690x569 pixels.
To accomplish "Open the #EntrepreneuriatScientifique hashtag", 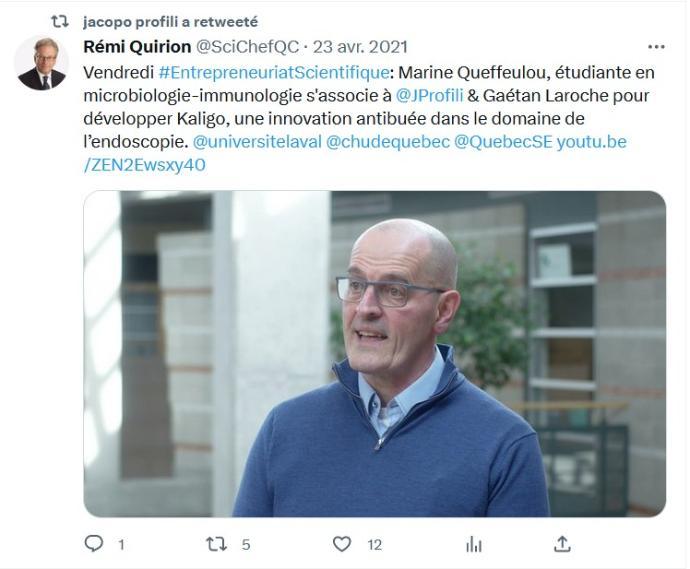I will (273, 72).
